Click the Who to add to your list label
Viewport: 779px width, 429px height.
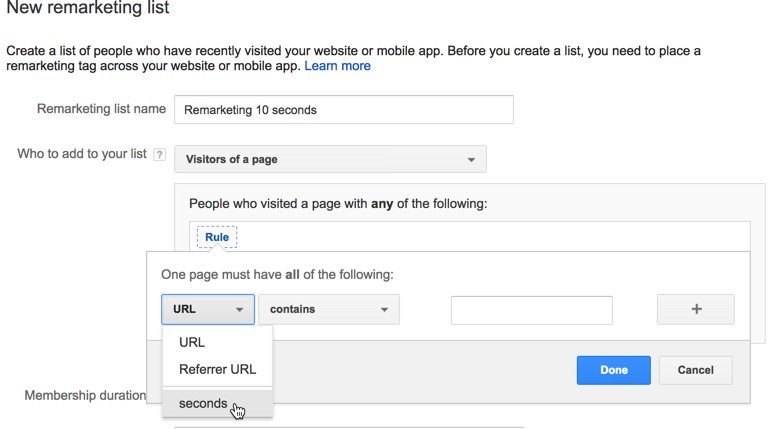coord(82,154)
